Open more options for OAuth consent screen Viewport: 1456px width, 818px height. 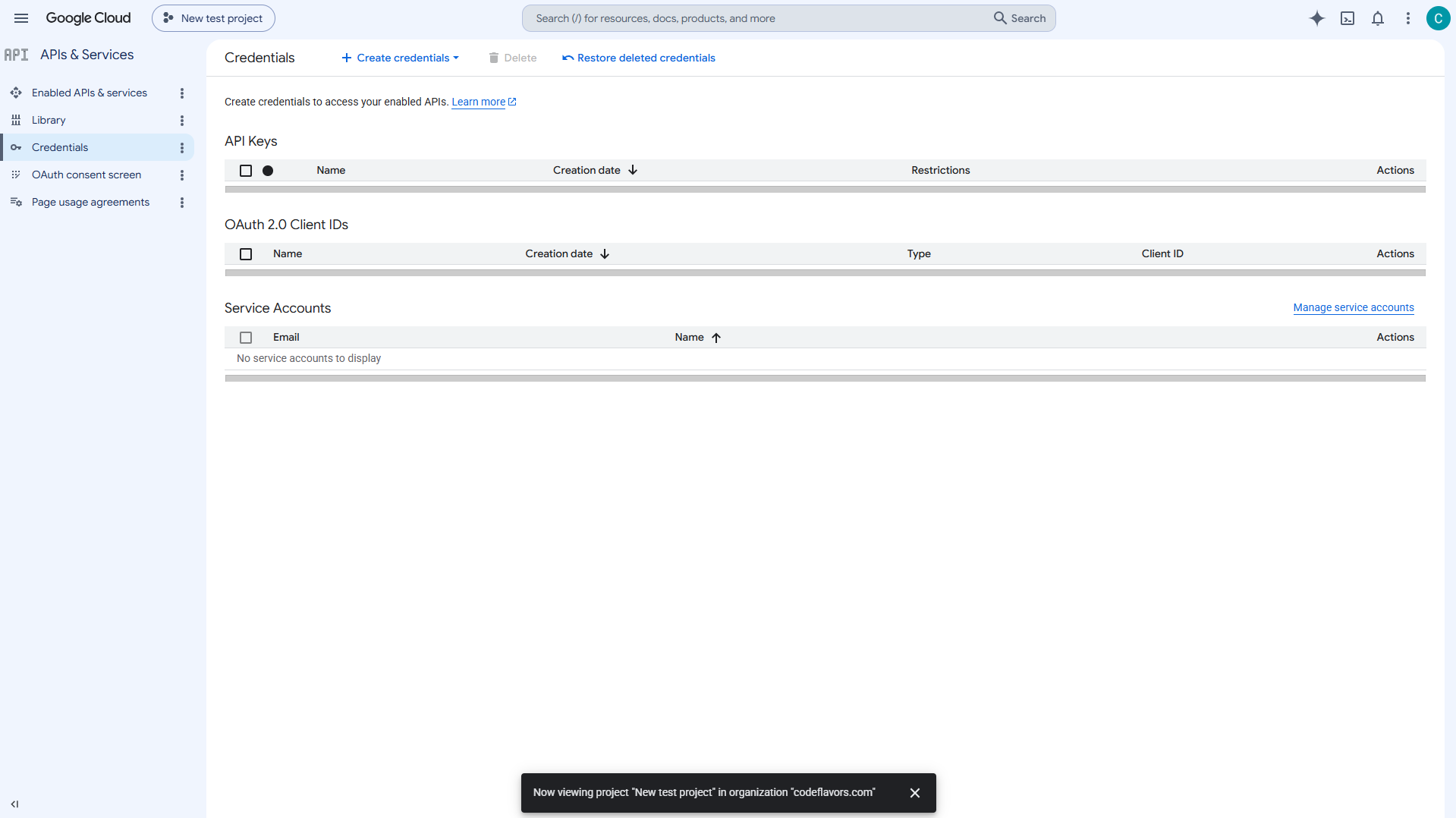(182, 175)
